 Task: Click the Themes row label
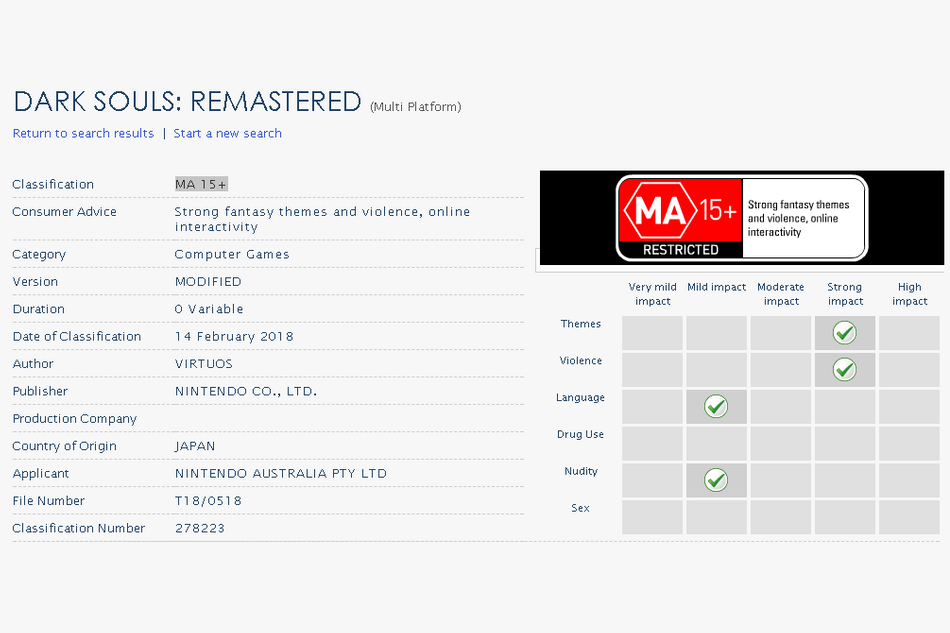[x=580, y=324]
